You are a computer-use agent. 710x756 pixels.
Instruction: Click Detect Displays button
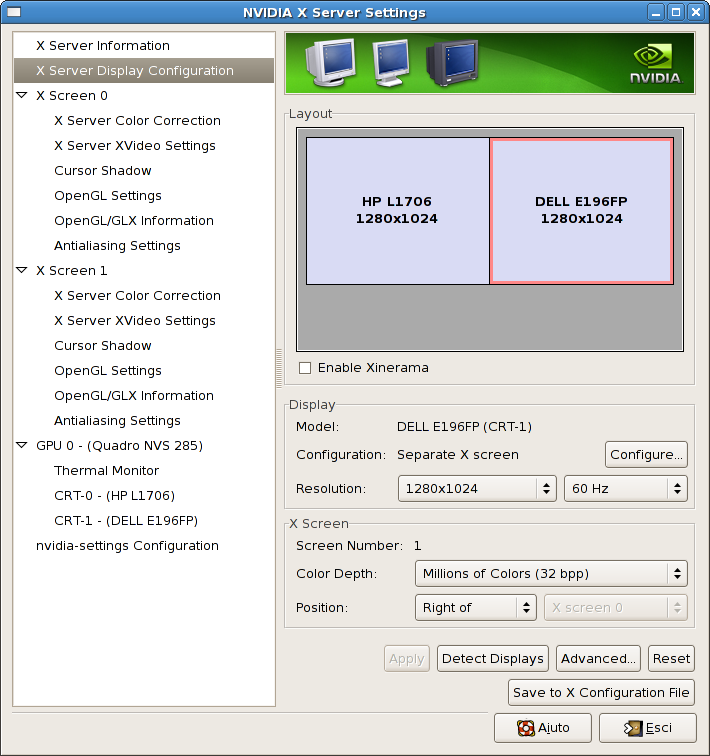tap(493, 659)
